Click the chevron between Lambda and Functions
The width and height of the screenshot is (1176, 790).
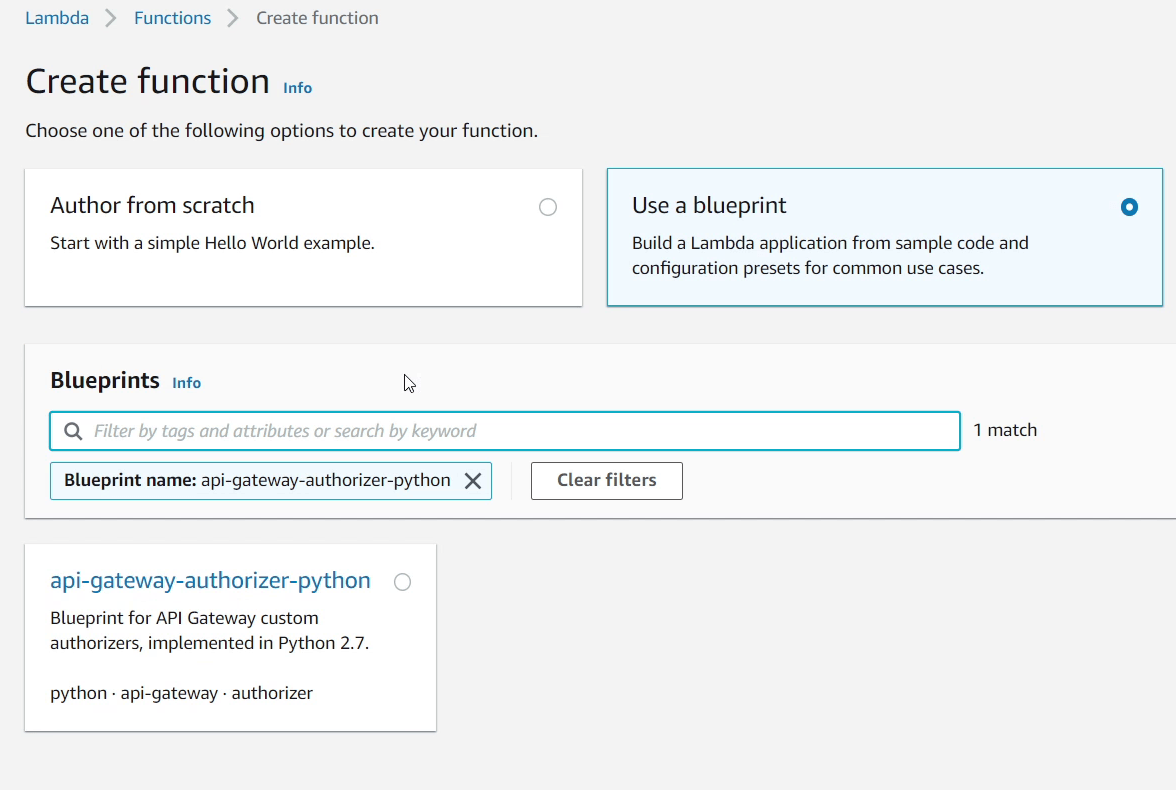coord(110,17)
